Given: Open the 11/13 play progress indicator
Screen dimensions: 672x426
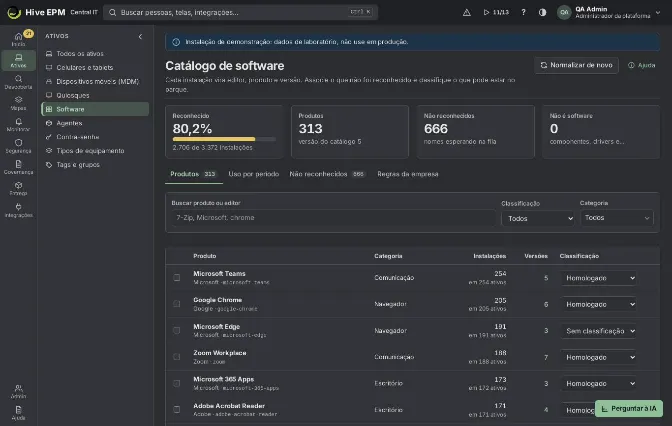Looking at the screenshot, I should click(496, 12).
